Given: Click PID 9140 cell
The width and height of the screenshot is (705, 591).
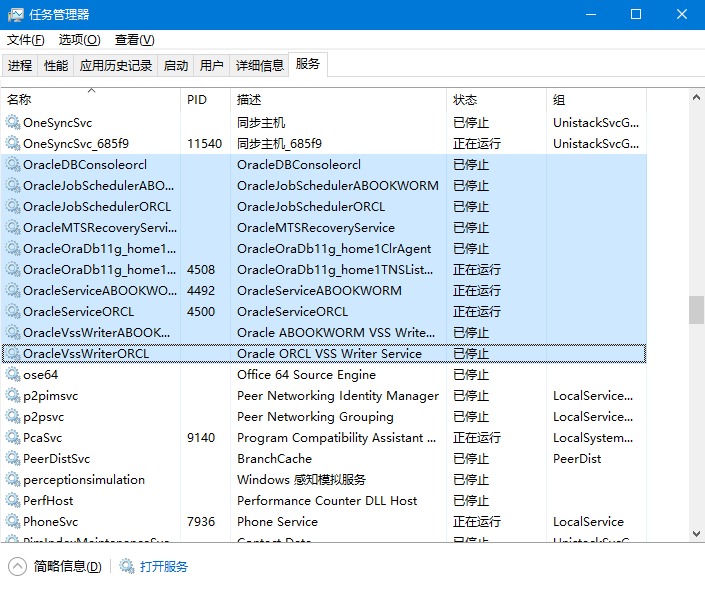Looking at the screenshot, I should click(201, 438).
